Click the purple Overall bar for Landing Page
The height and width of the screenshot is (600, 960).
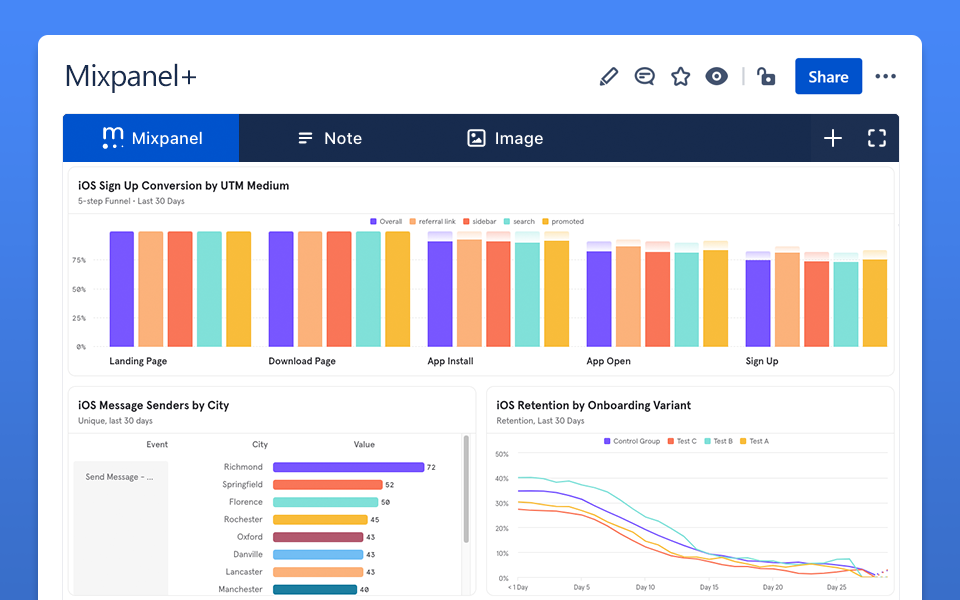122,289
